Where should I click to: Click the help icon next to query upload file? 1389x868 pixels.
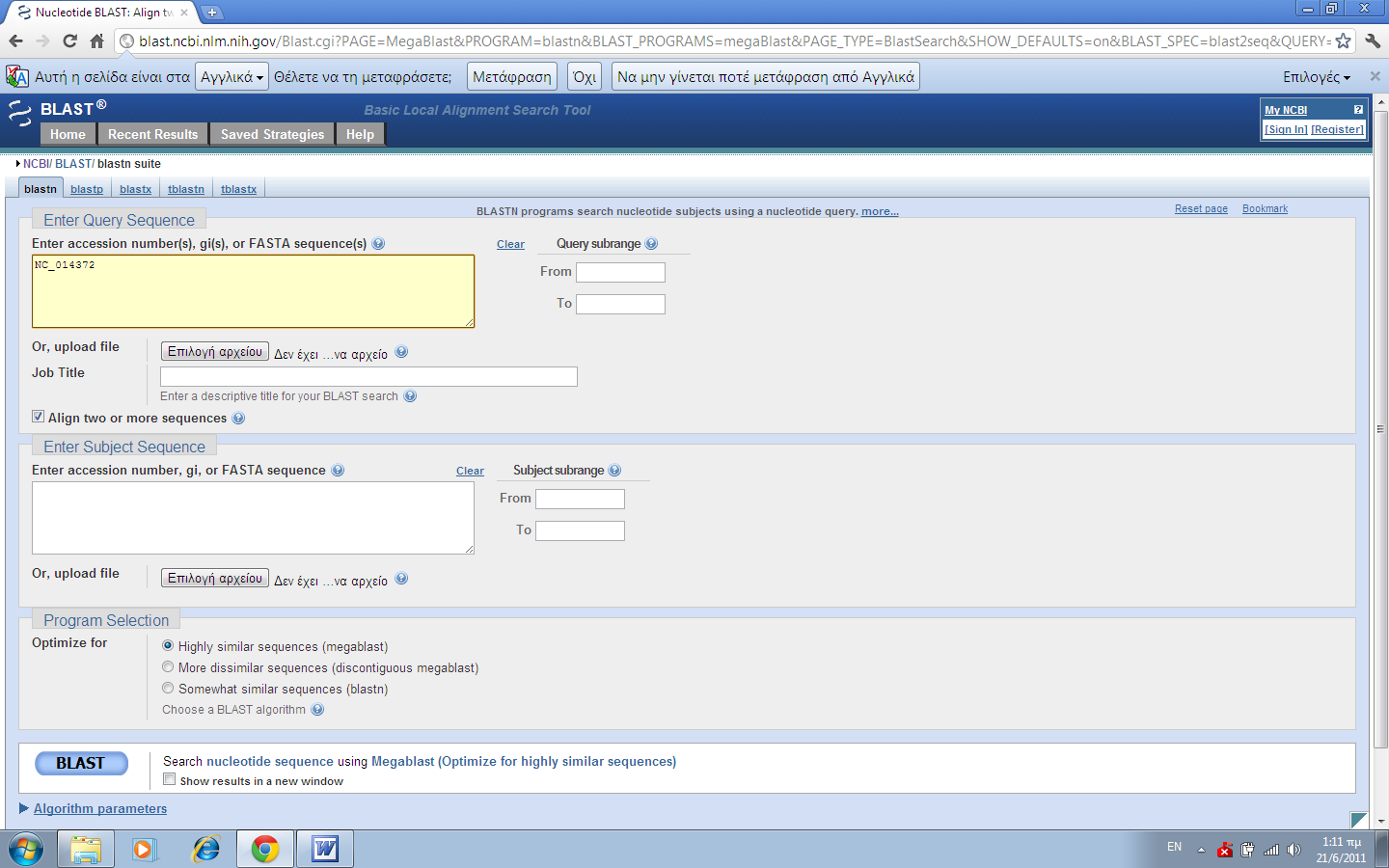(401, 352)
